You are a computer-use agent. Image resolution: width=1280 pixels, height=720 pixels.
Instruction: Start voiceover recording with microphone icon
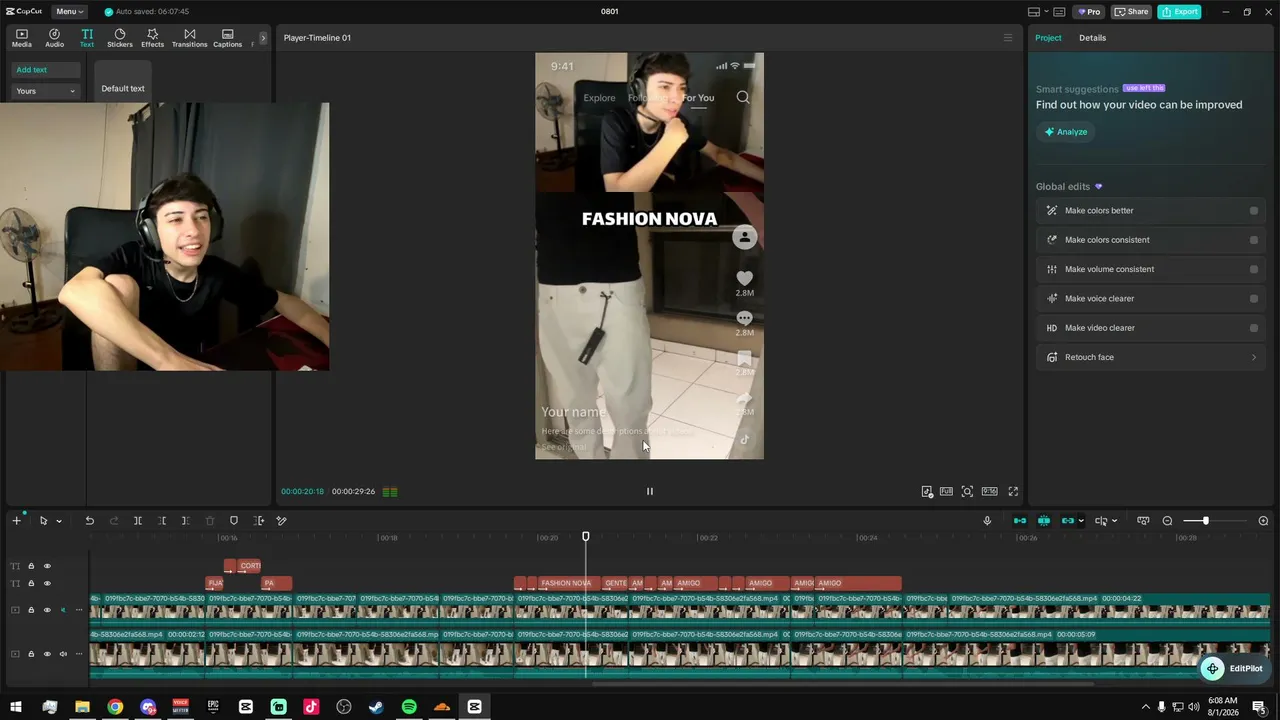987,521
